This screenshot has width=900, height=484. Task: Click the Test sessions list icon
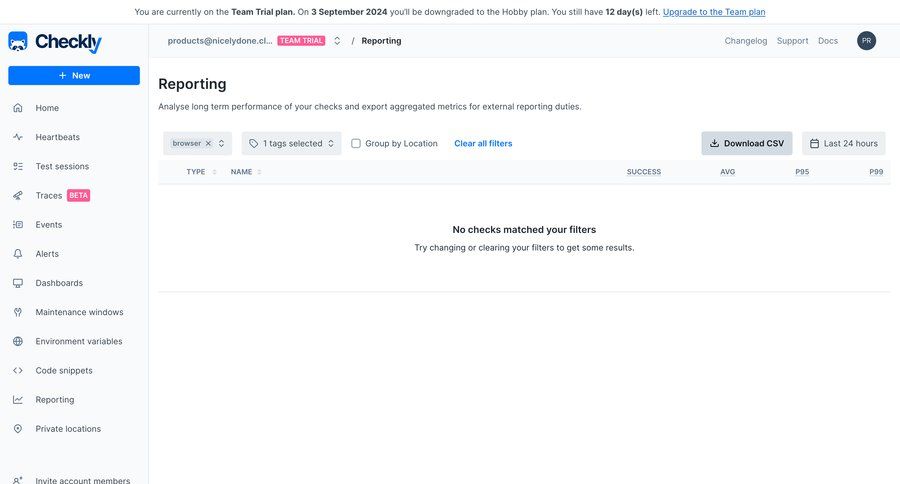coord(18,166)
